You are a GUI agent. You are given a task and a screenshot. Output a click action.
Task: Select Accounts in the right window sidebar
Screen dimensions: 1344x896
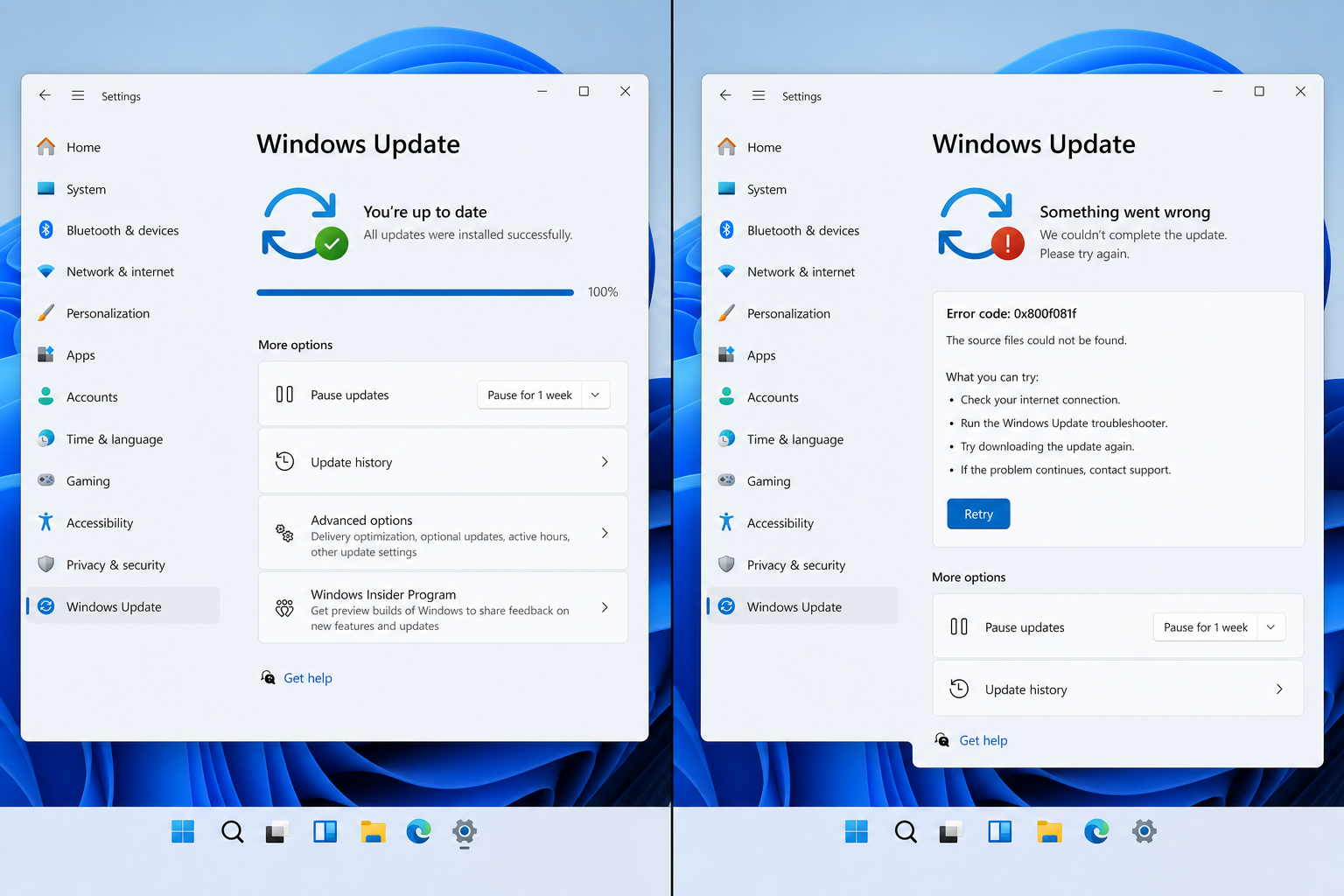[802, 397]
